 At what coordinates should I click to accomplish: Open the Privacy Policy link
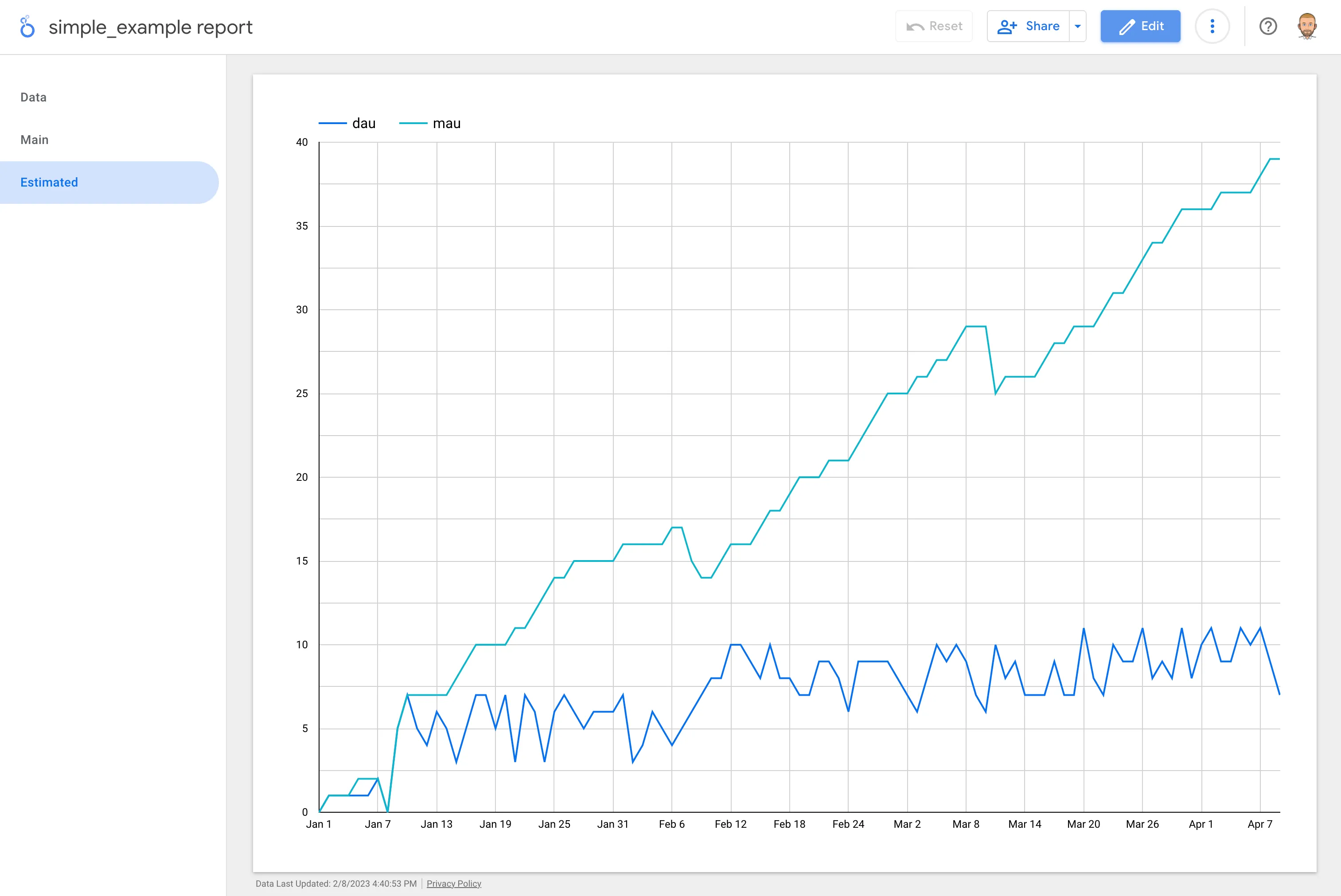454,883
